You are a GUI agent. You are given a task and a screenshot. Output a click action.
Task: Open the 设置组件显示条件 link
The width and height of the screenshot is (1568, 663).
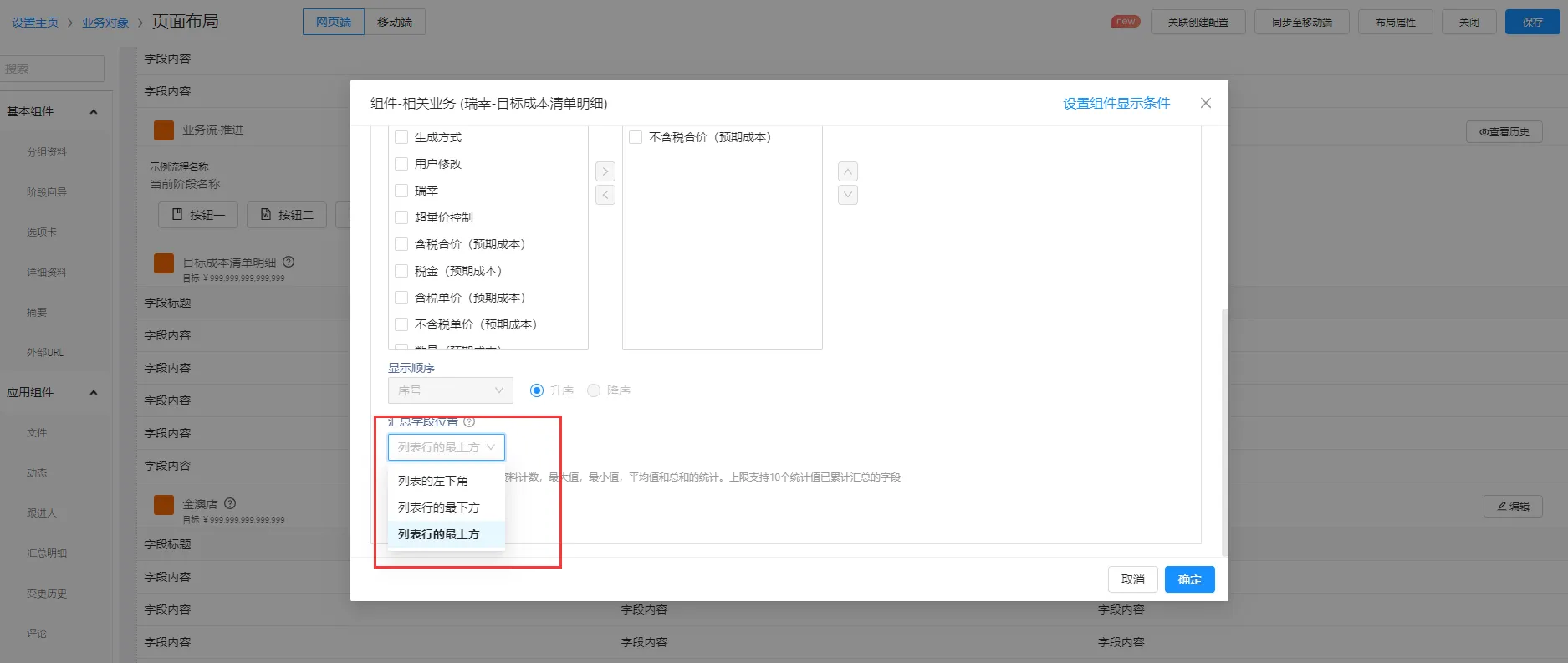coord(1116,103)
